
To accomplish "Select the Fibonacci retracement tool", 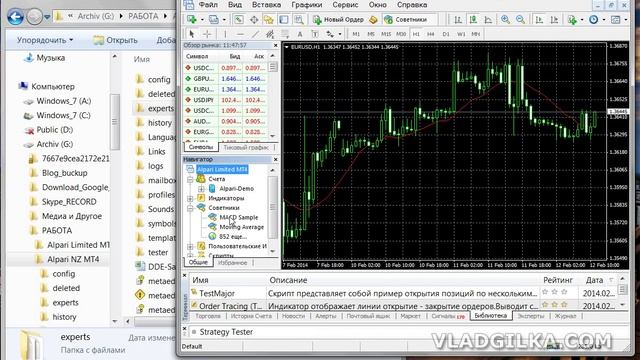I will click(x=285, y=34).
